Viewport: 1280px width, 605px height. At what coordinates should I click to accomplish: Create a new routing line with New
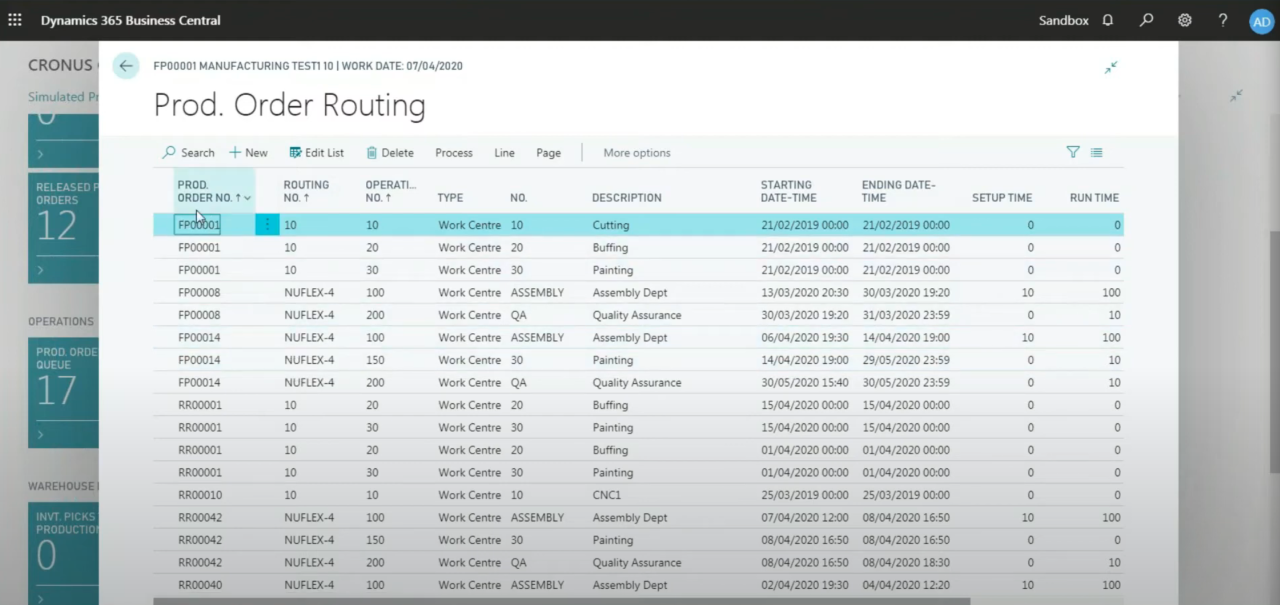[248, 153]
